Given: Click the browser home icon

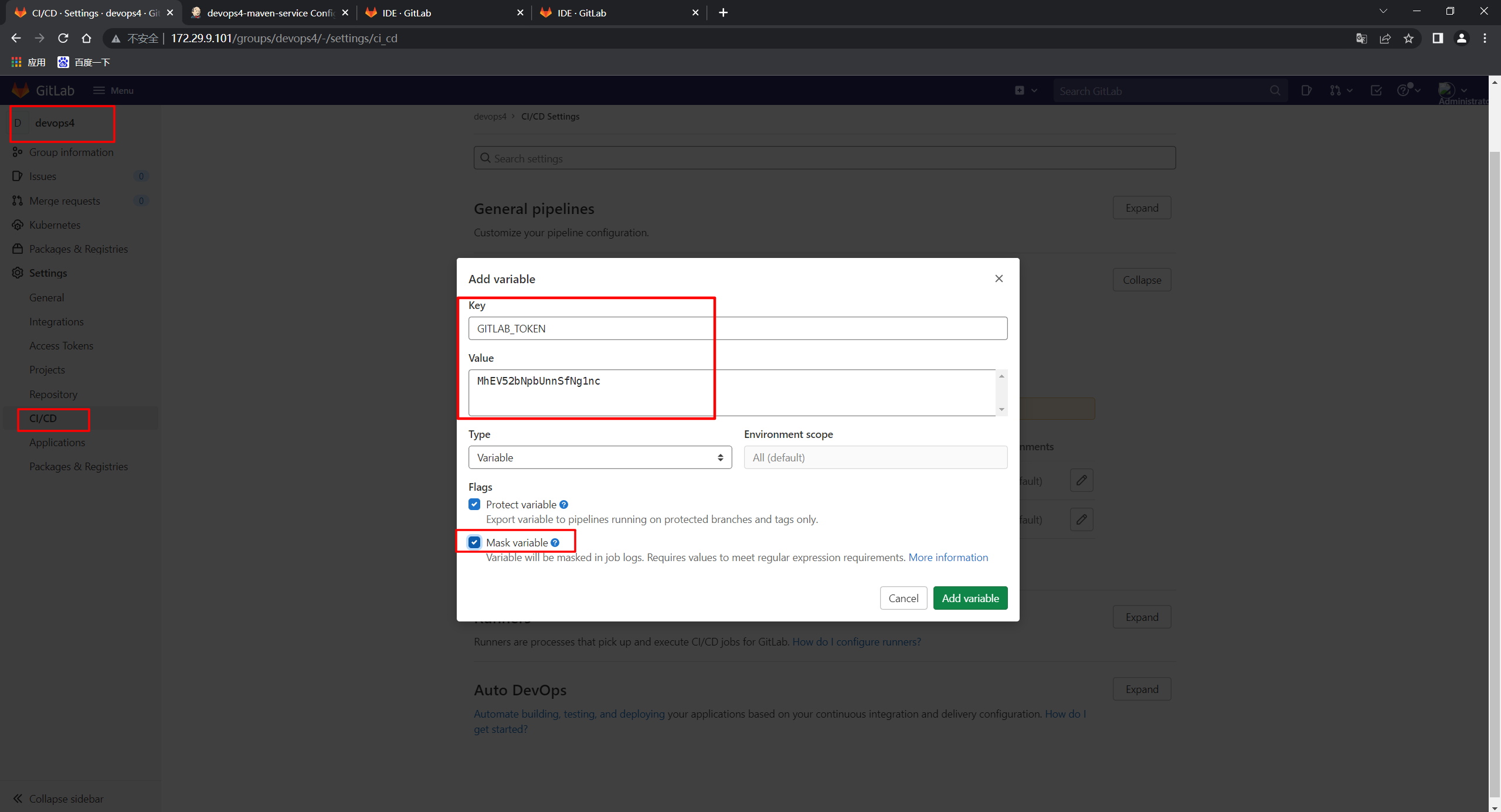Looking at the screenshot, I should coord(87,38).
